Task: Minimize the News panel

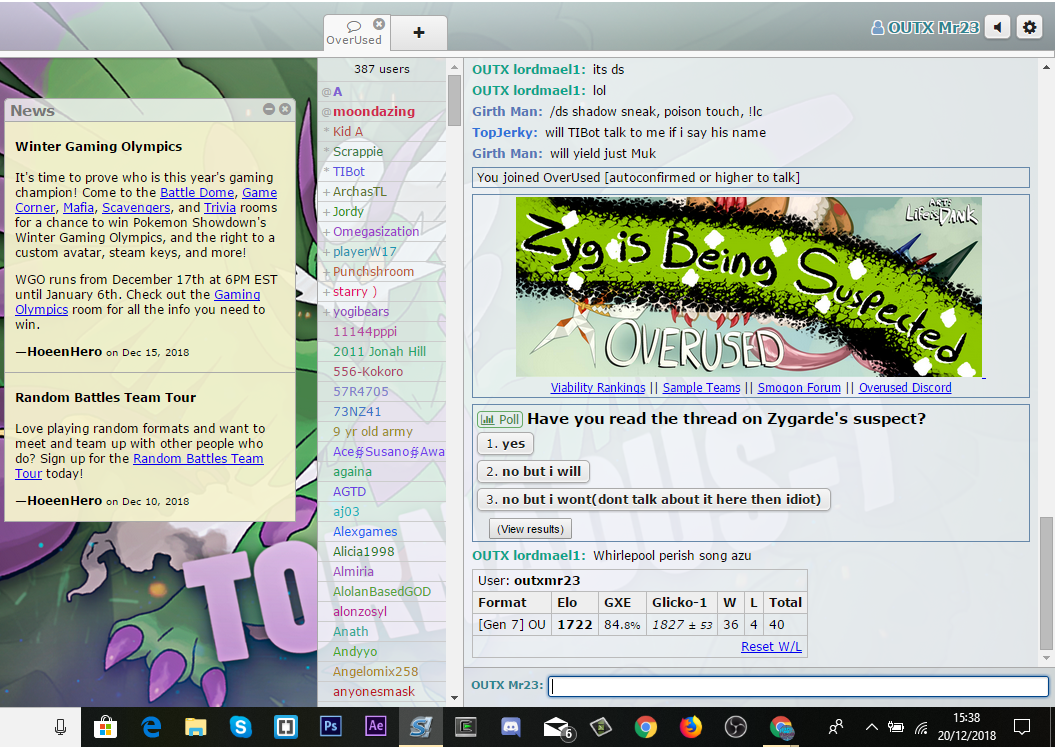Action: coord(269,109)
